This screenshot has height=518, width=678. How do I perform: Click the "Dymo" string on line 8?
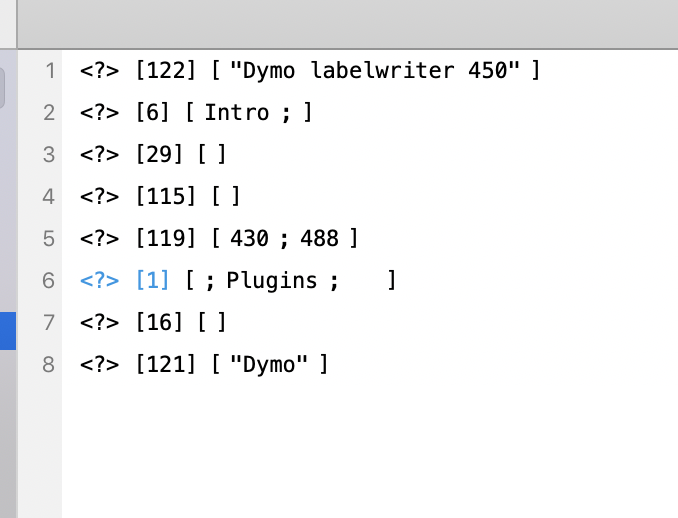pos(269,365)
